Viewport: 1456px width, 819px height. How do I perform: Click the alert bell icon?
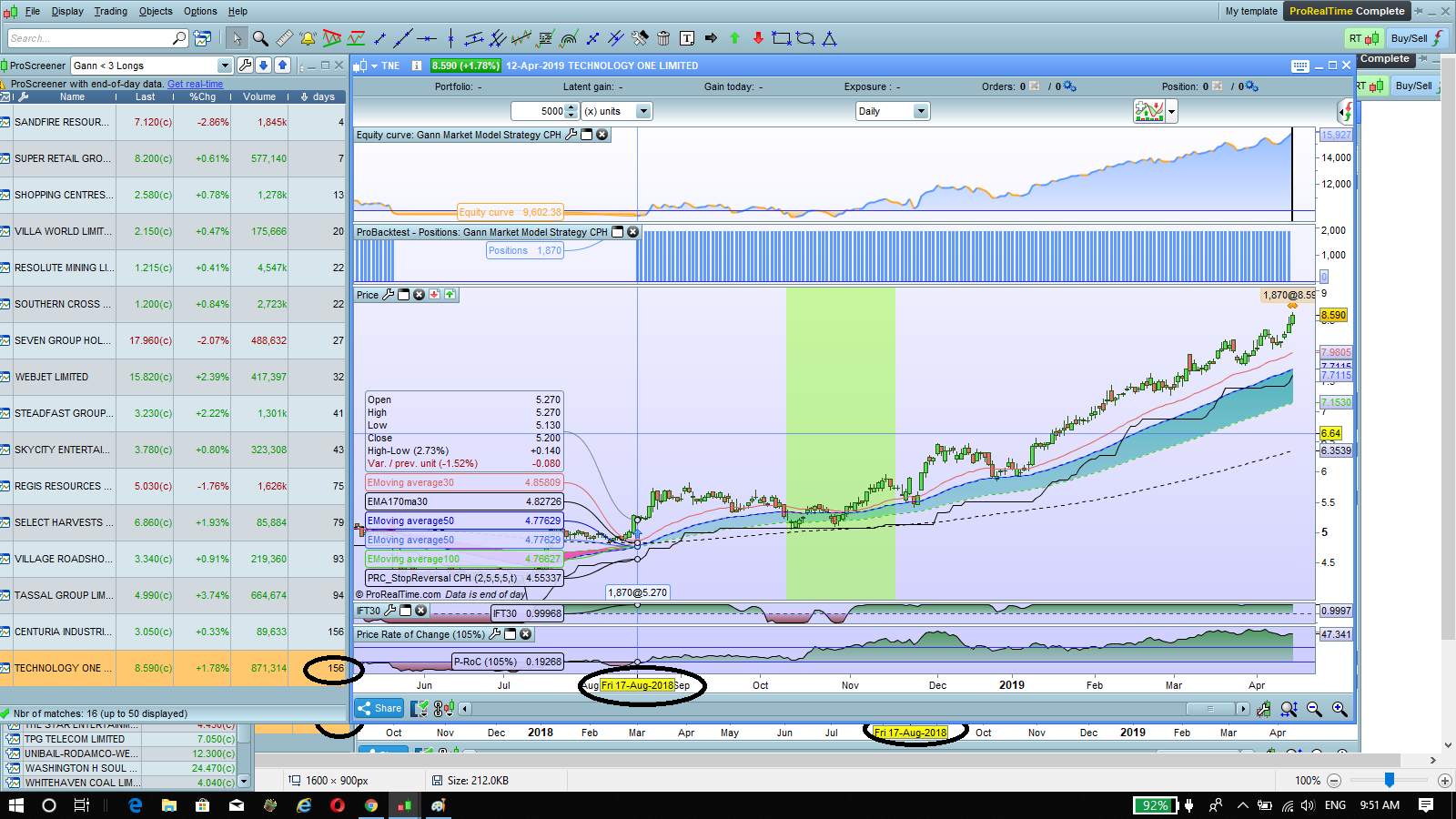pos(308,38)
